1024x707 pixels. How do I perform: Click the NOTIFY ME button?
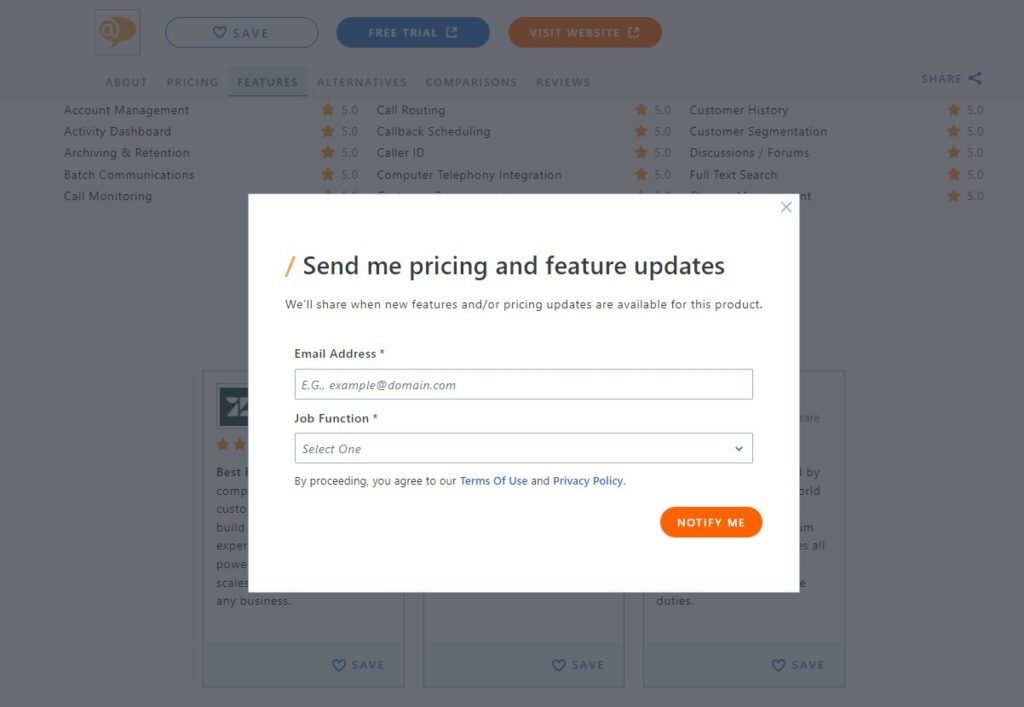tap(711, 521)
